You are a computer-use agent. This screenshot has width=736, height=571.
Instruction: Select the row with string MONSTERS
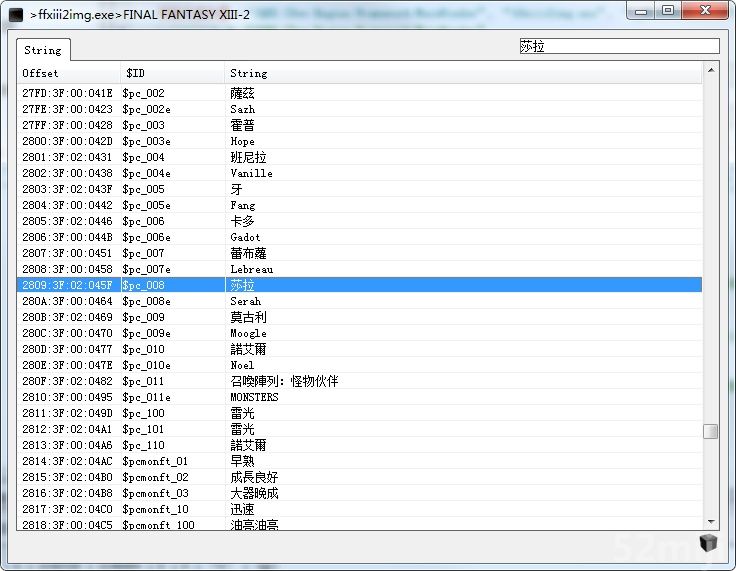(x=360, y=397)
